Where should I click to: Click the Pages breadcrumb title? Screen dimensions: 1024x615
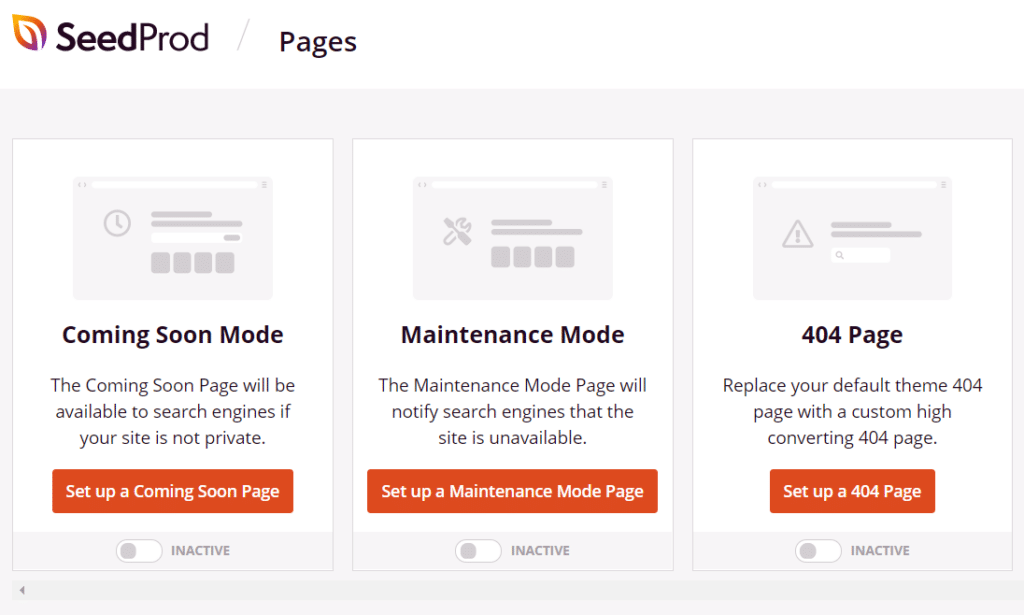click(317, 42)
